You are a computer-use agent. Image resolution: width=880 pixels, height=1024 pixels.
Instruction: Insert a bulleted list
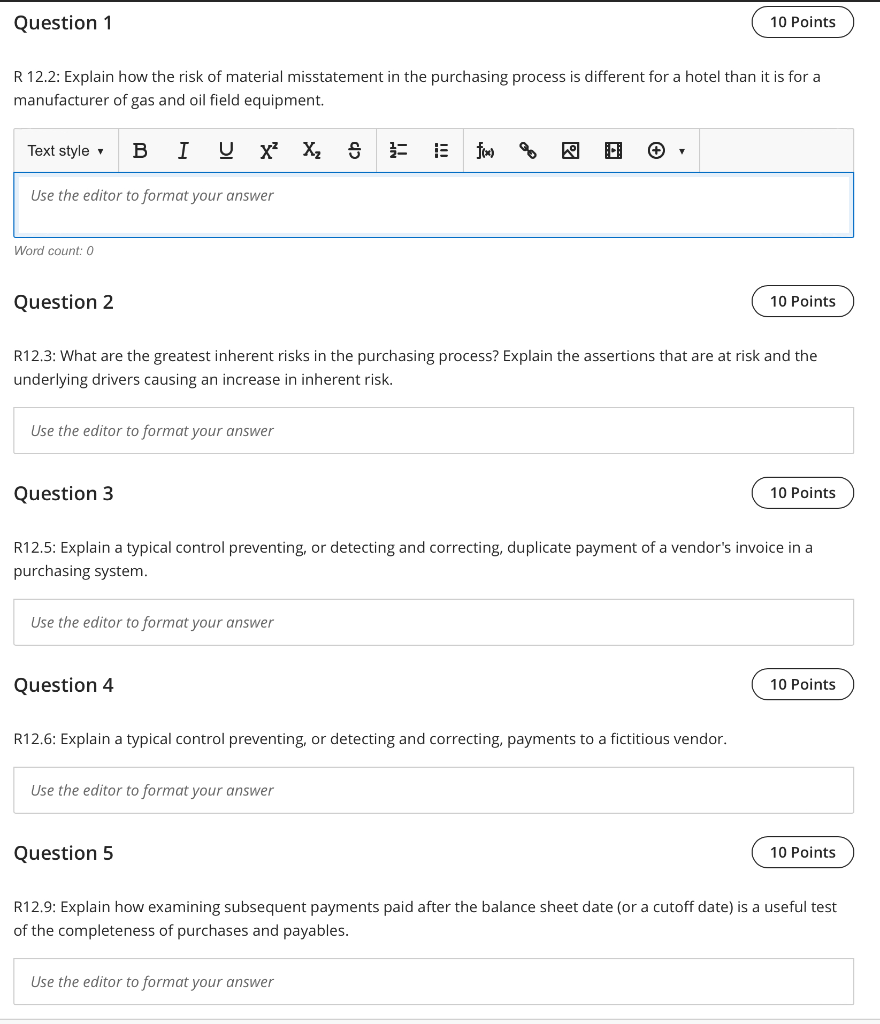click(x=440, y=150)
